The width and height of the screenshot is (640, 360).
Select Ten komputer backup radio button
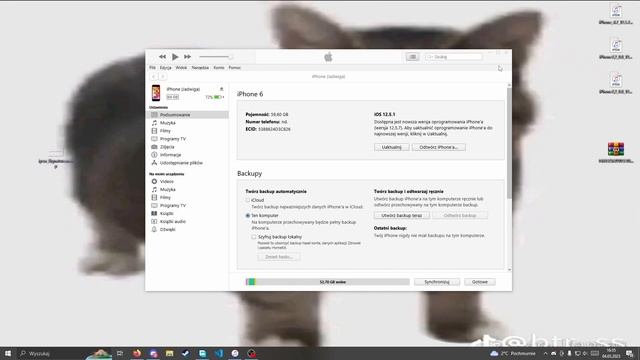[x=248, y=216]
